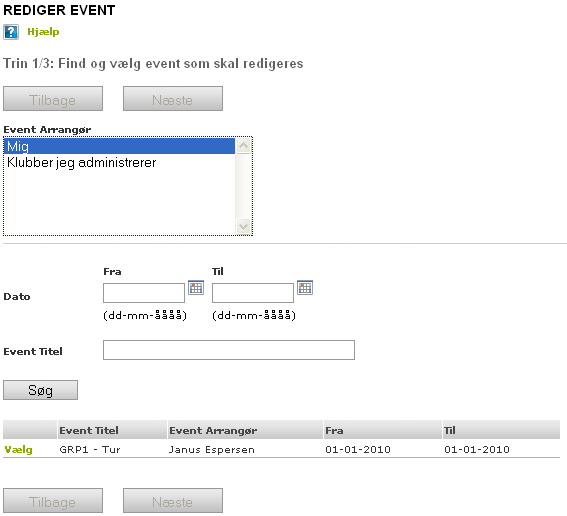Choose Vælg for GRP1 - Tur event
Image resolution: width=567 pixels, height=516 pixels.
pyautogui.click(x=18, y=449)
